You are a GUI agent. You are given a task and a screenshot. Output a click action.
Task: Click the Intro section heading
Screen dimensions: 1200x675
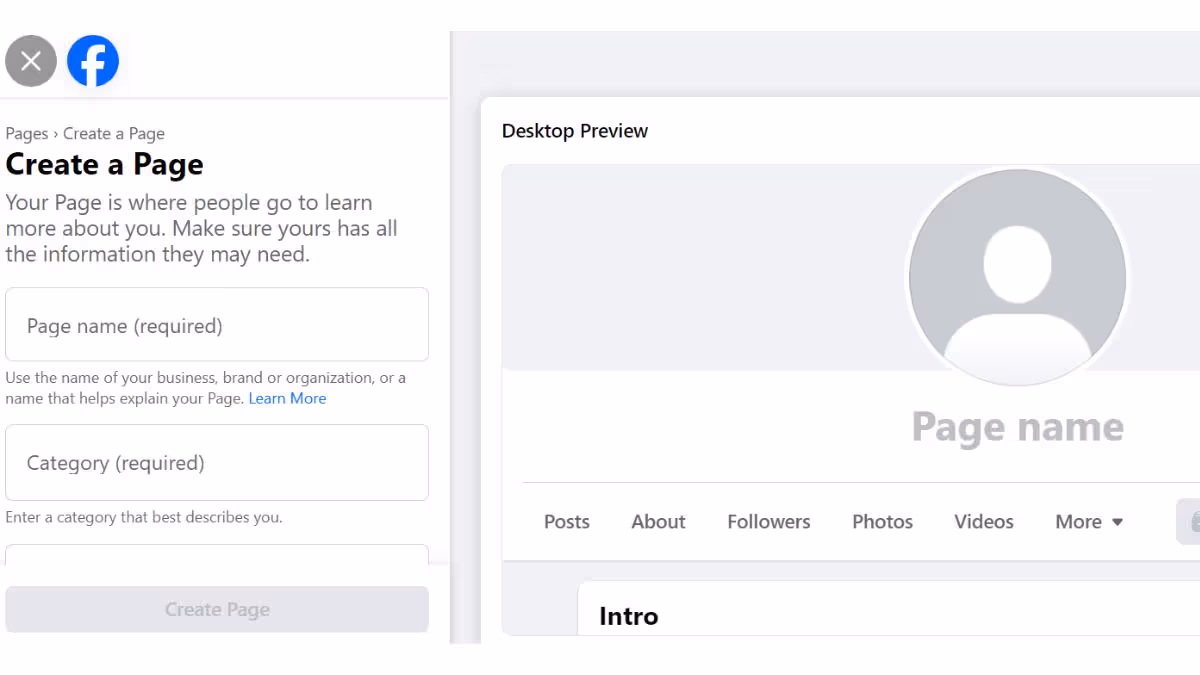[629, 616]
